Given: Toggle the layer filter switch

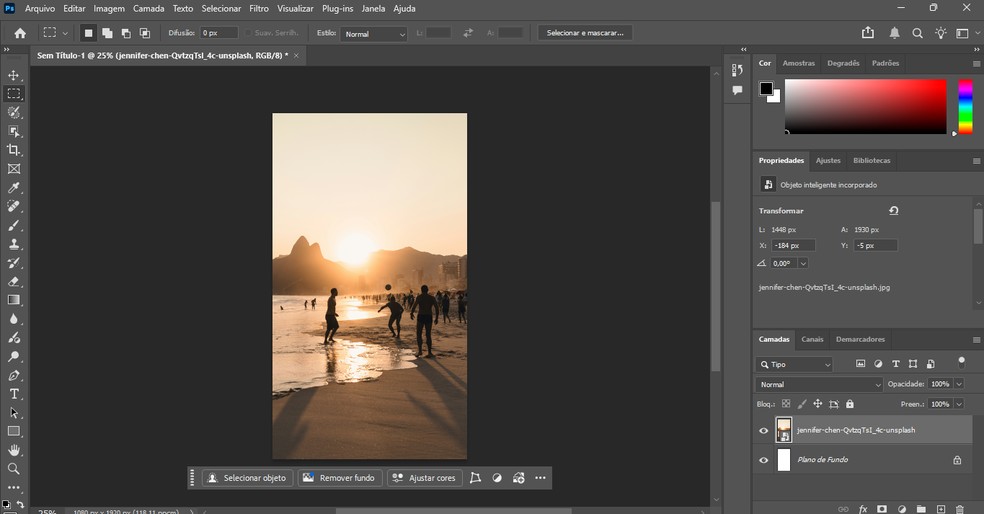Looking at the screenshot, I should click(962, 361).
